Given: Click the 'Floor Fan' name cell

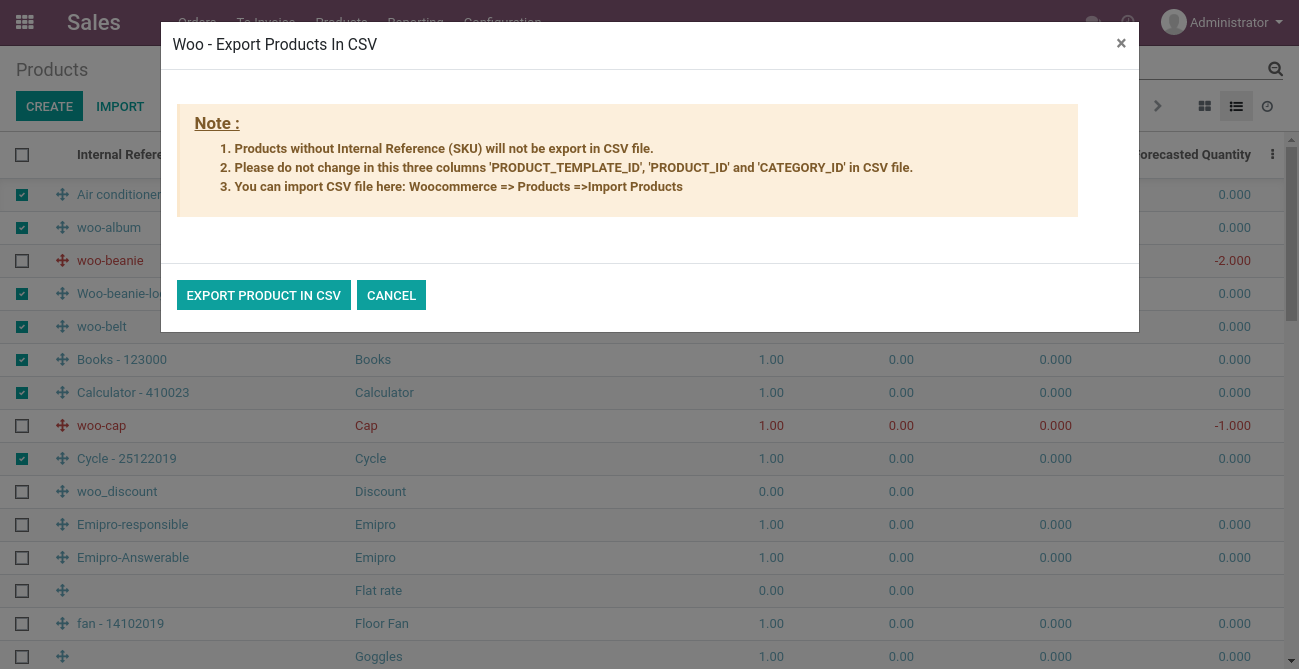Looking at the screenshot, I should coord(382,624).
